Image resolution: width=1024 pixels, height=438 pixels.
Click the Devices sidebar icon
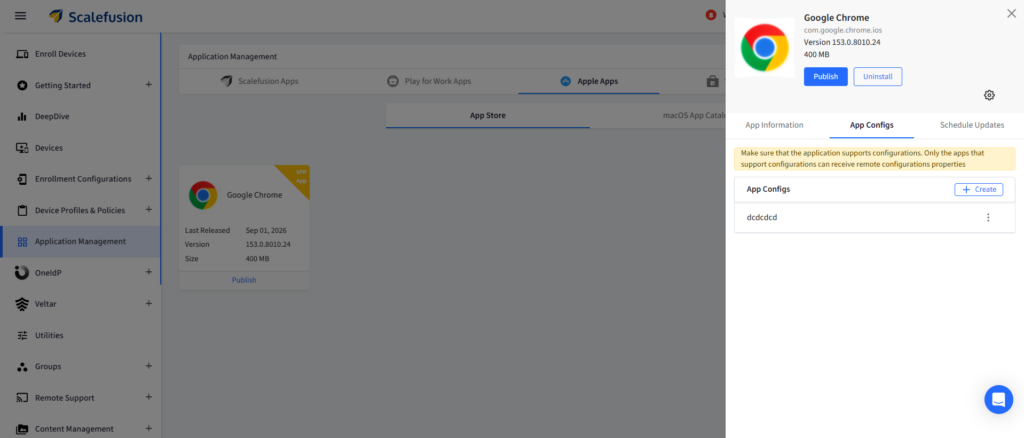(x=22, y=148)
